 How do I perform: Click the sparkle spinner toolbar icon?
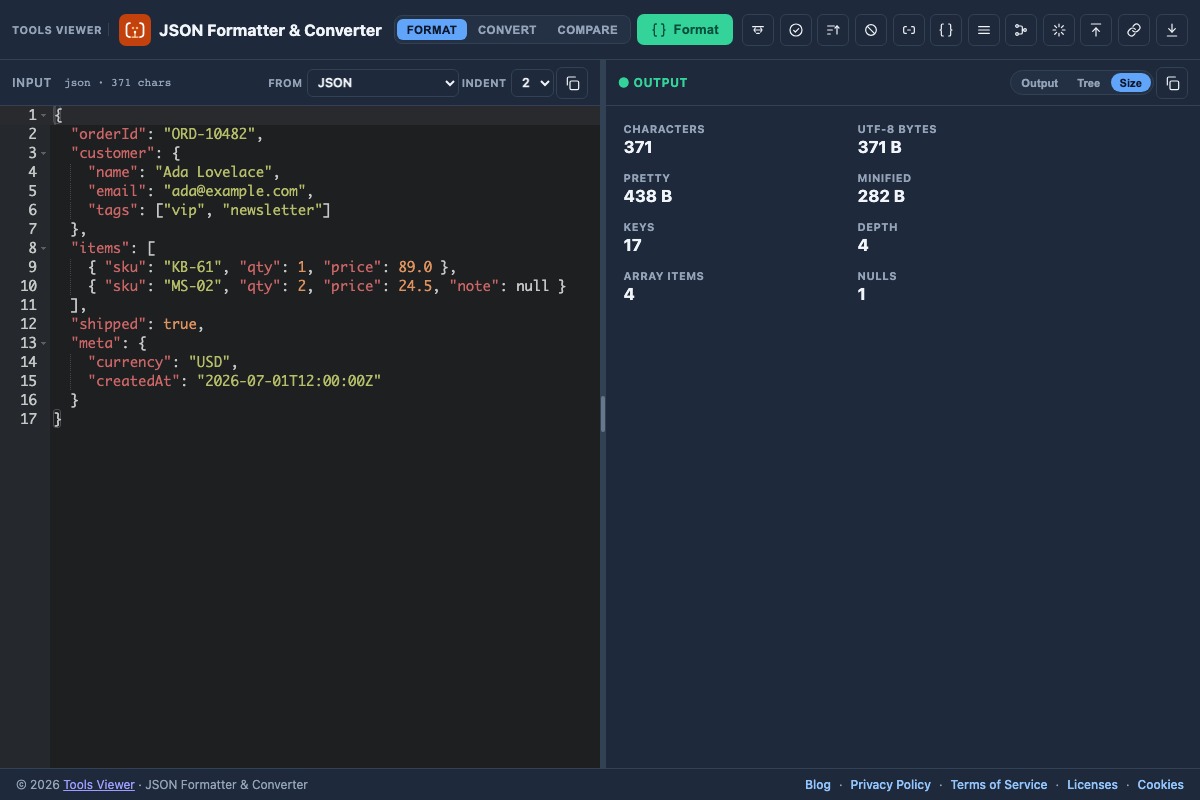coord(1059,30)
